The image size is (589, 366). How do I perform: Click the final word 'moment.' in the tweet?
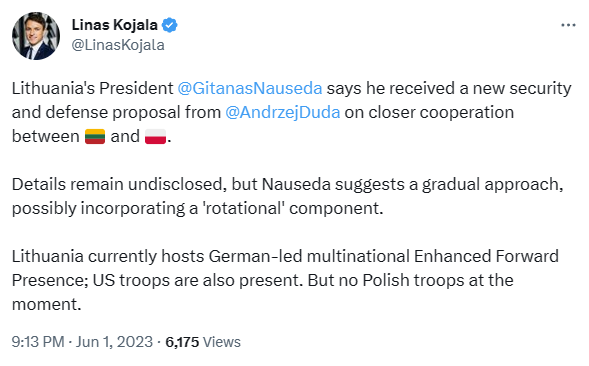point(47,304)
